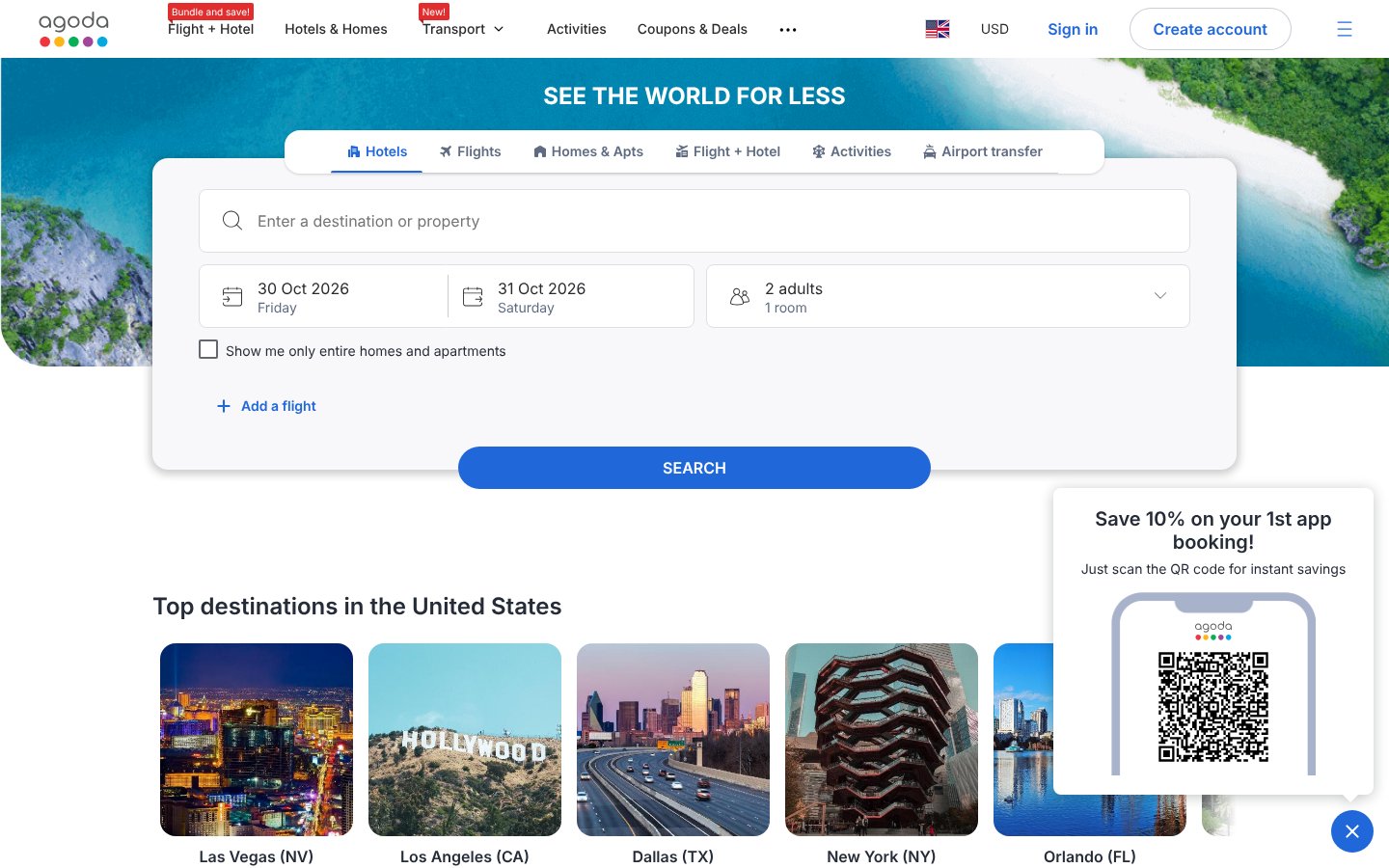Switch to the Flights tab
Image resolution: width=1389 pixels, height=868 pixels.
click(471, 151)
